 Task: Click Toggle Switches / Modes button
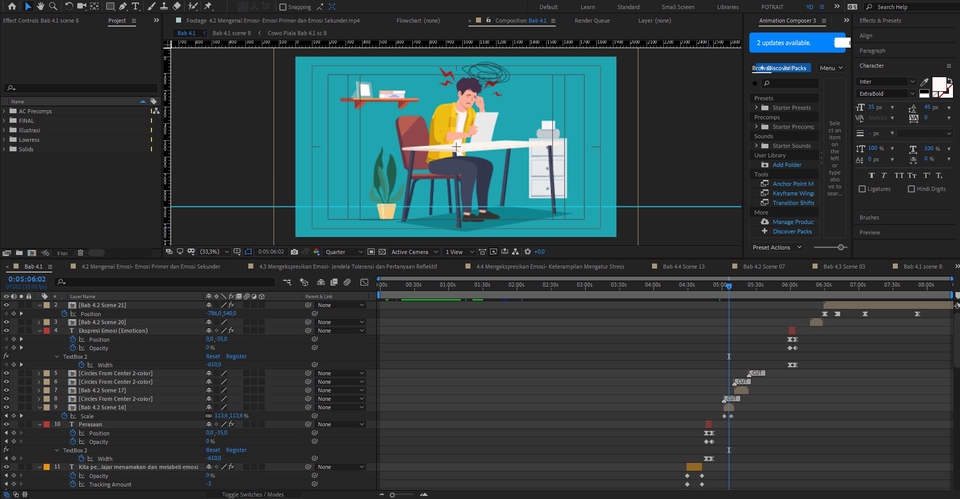[x=252, y=495]
